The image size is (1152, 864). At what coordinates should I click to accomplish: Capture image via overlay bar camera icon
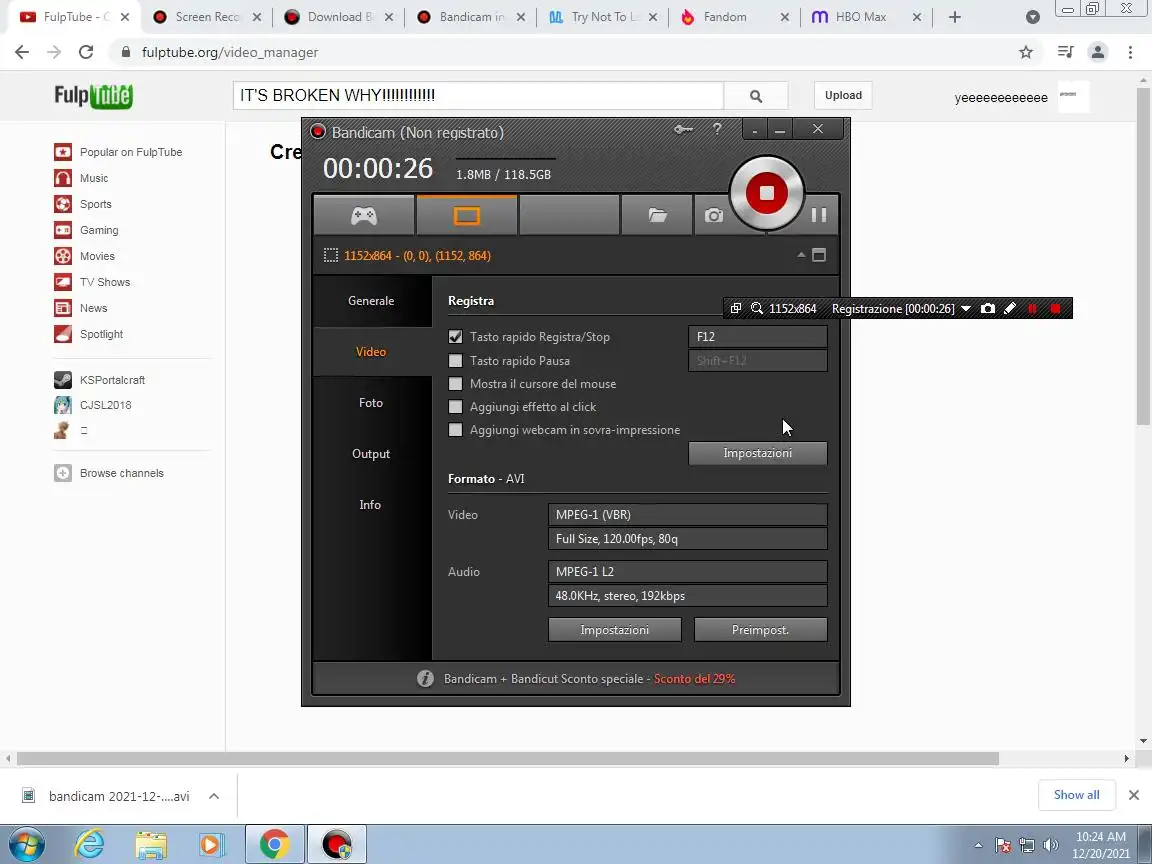pos(988,309)
